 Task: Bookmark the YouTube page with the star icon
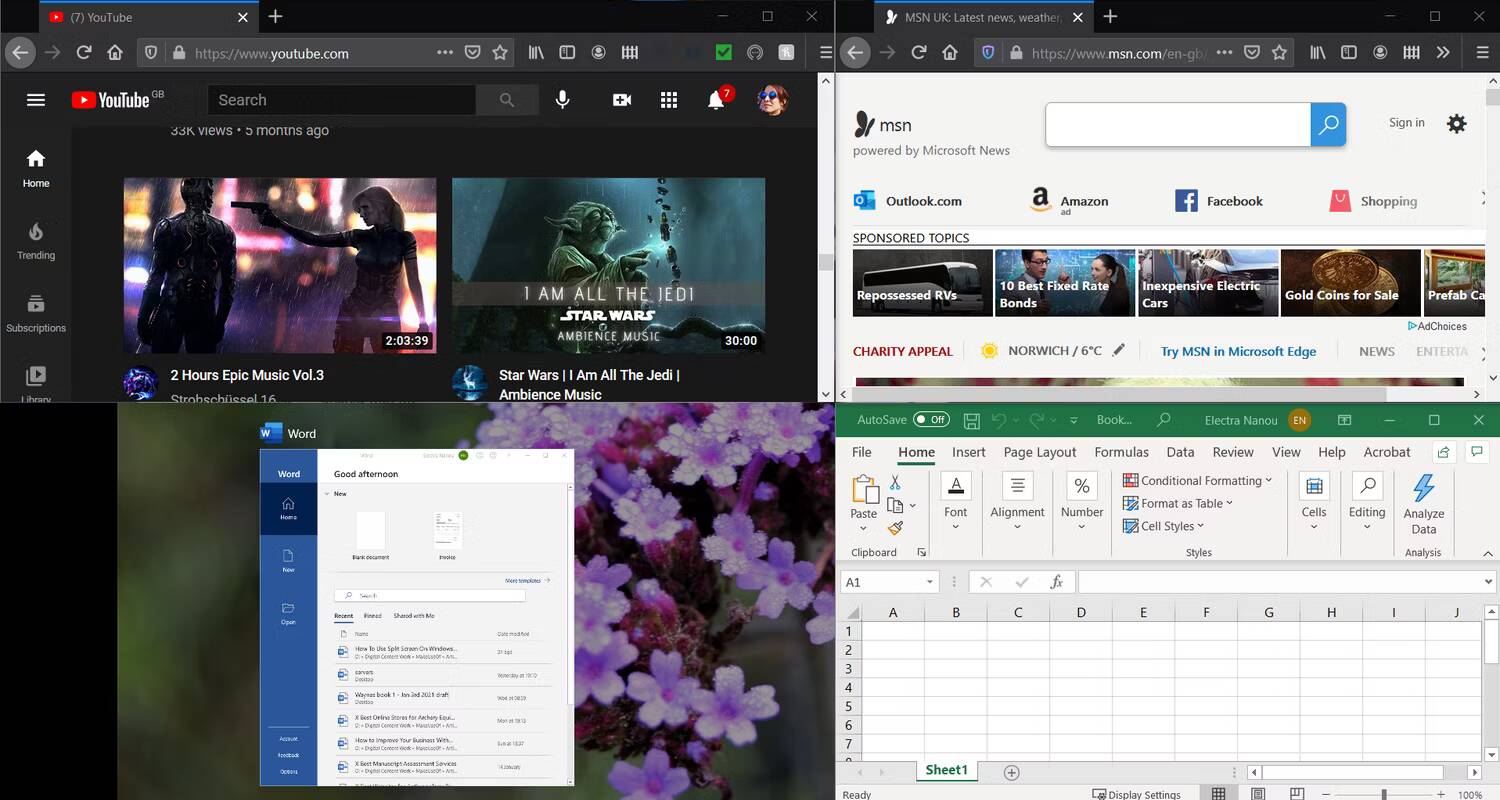(499, 52)
